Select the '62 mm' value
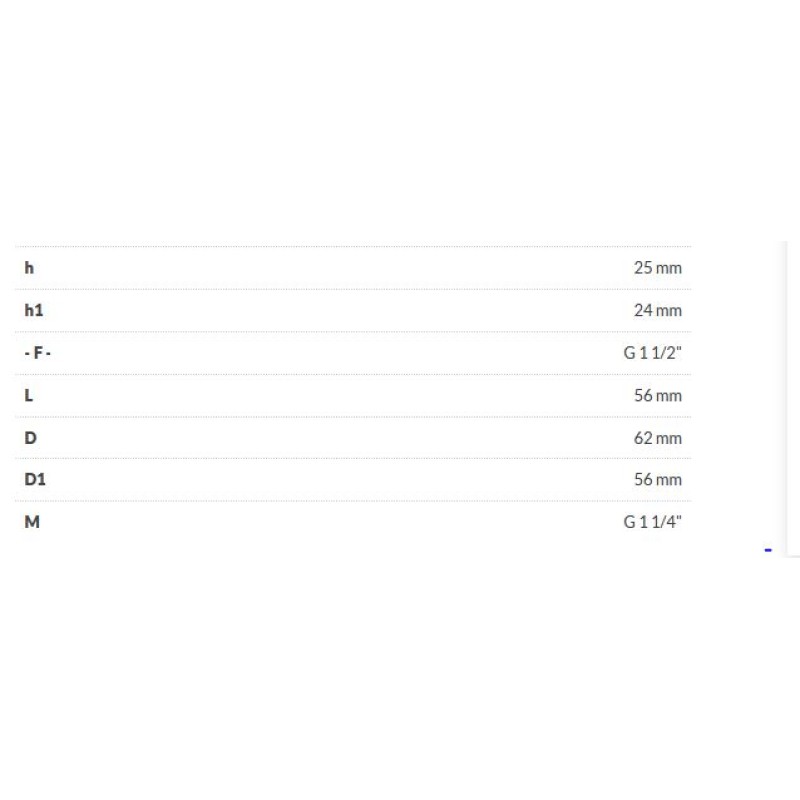 (x=657, y=437)
